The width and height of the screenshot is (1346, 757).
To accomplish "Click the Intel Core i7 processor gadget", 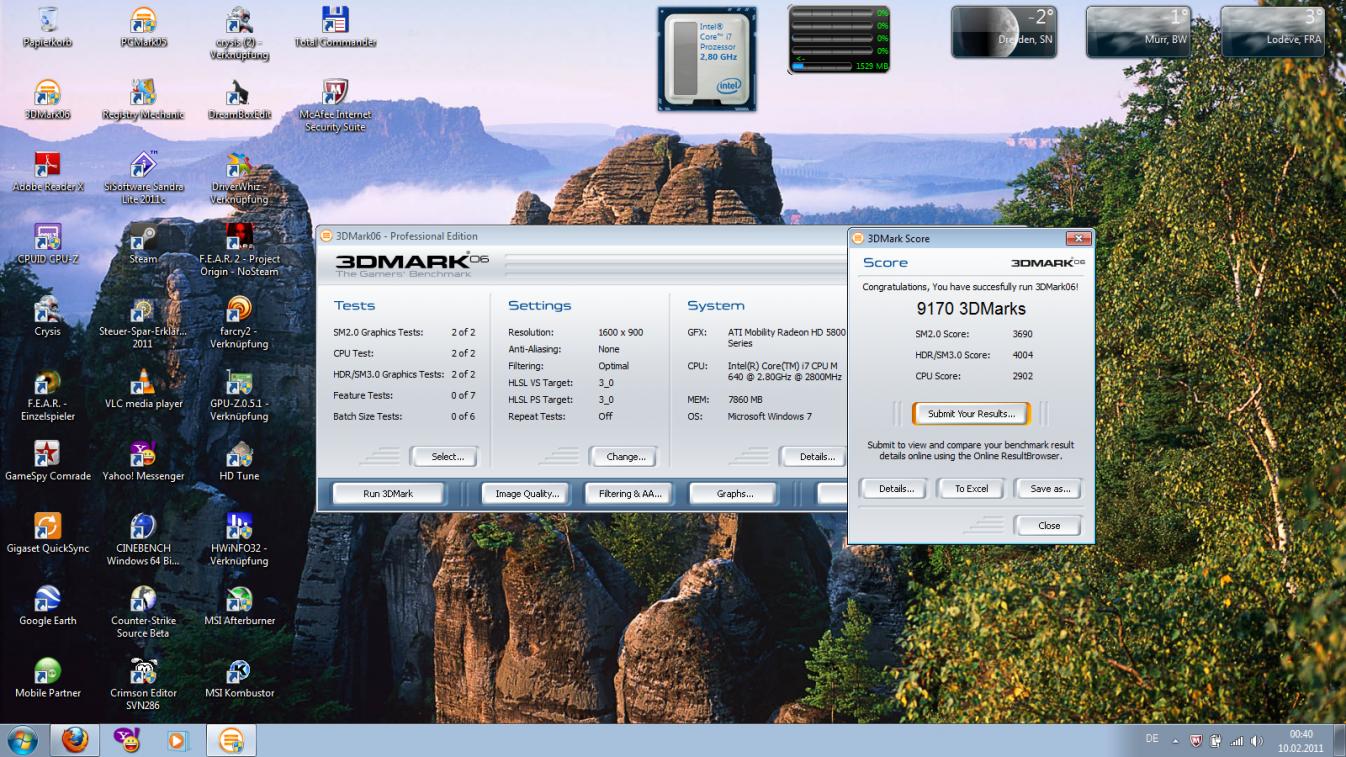I will 707,58.
